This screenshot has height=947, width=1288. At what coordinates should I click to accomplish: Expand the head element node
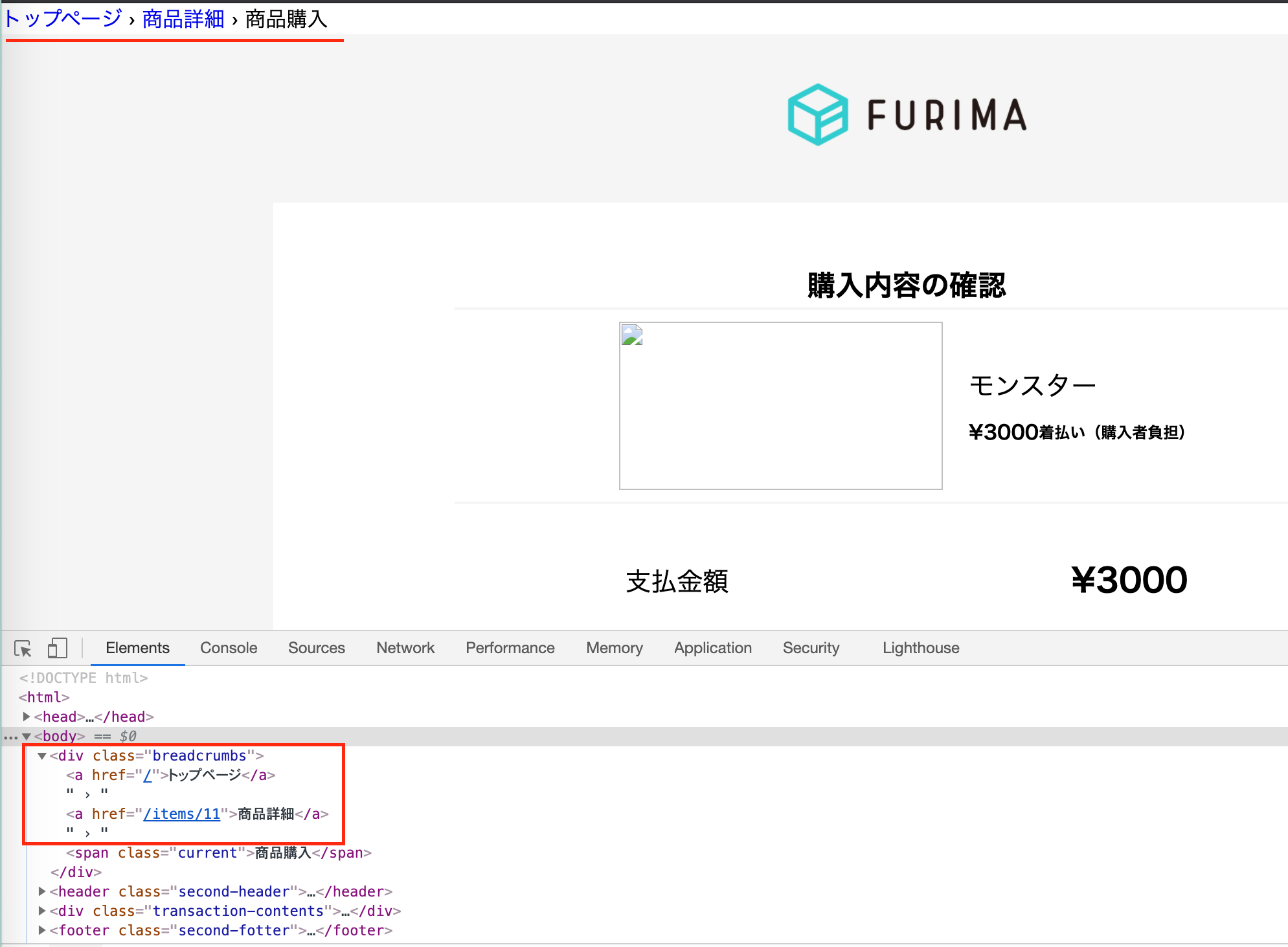(x=27, y=717)
